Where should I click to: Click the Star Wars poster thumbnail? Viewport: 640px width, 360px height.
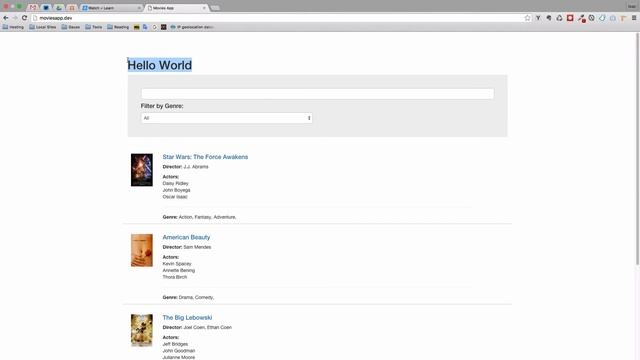pos(142,170)
